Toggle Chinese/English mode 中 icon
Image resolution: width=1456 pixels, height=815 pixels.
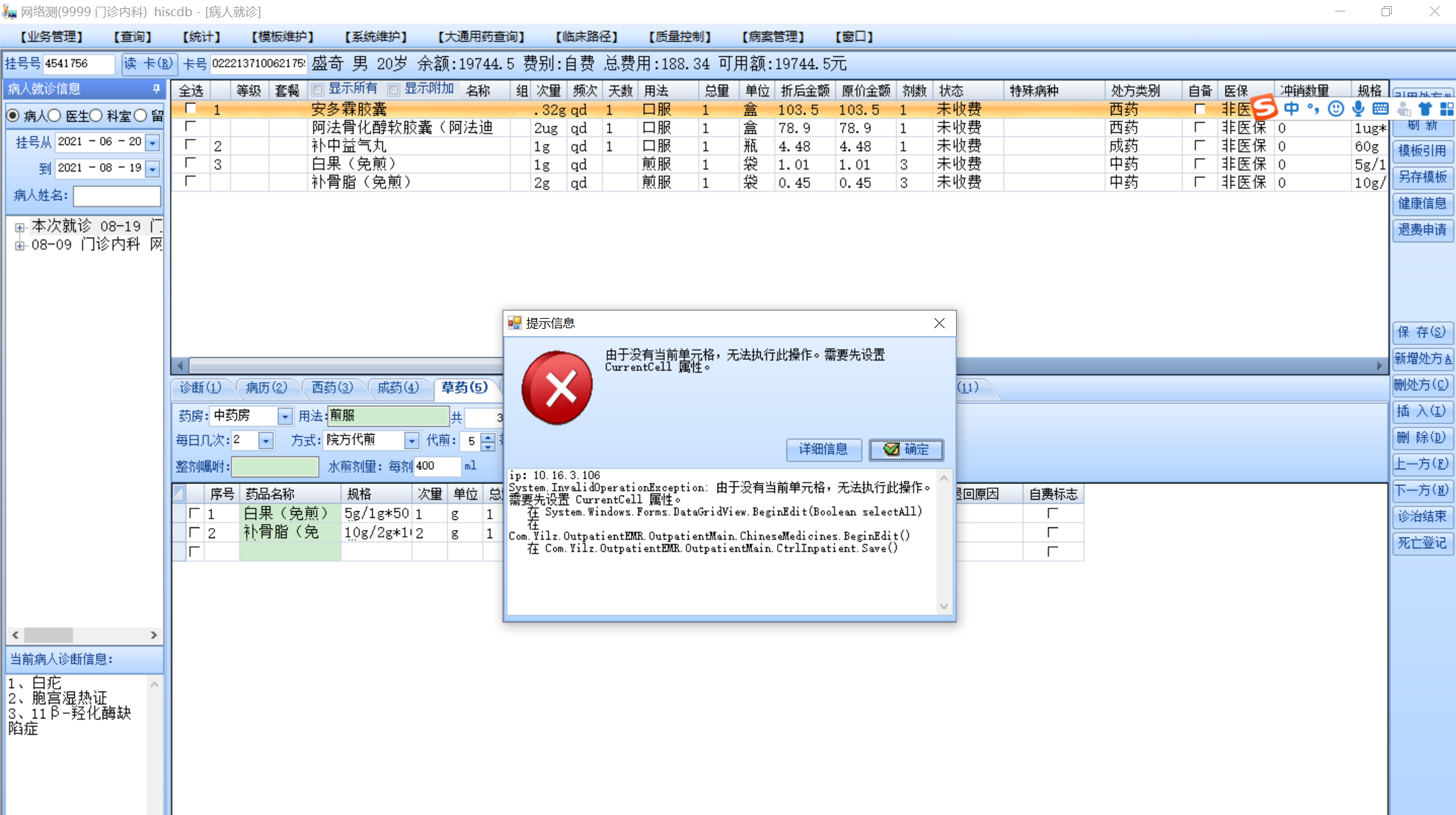pyautogui.click(x=1291, y=109)
